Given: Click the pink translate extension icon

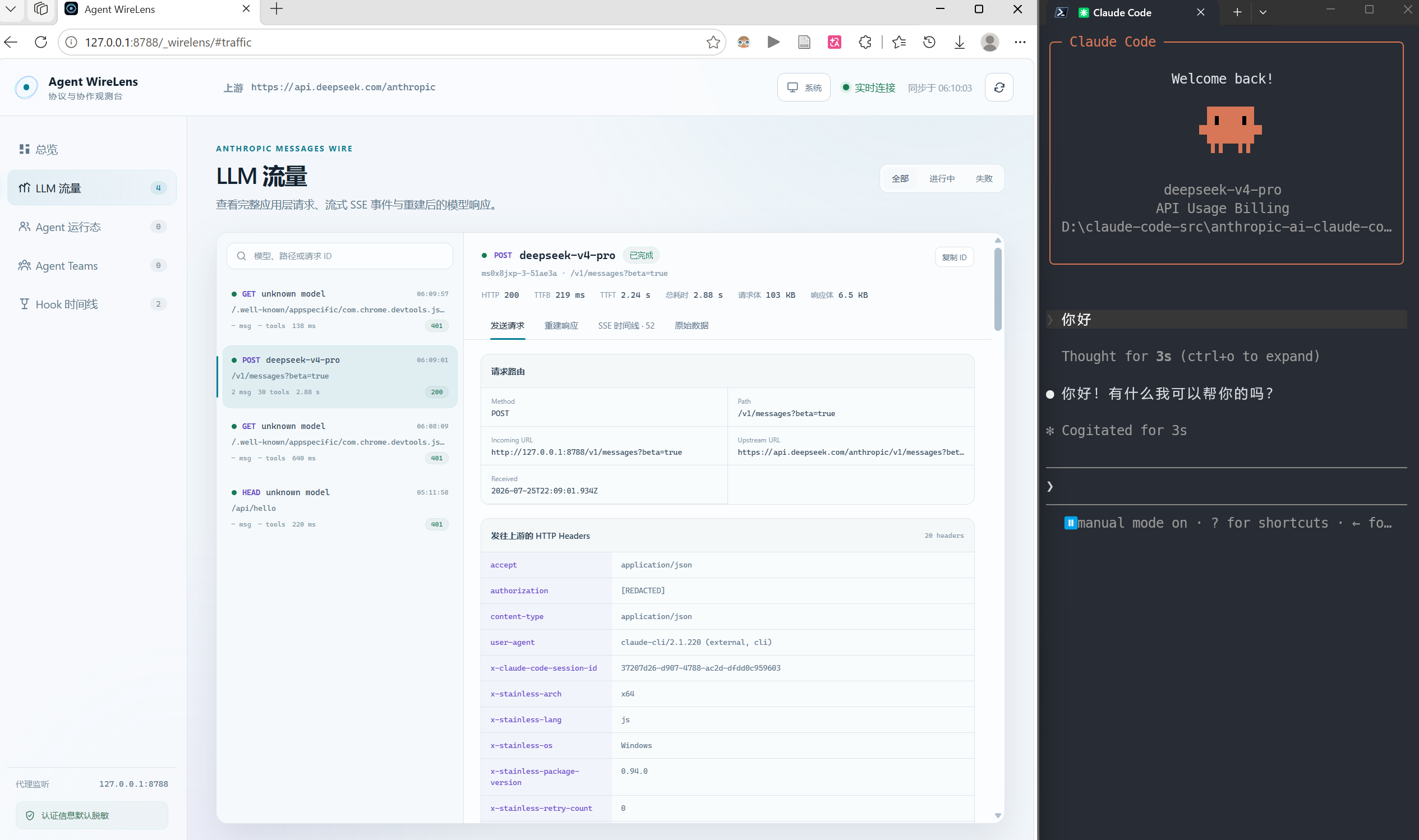Looking at the screenshot, I should click(835, 42).
